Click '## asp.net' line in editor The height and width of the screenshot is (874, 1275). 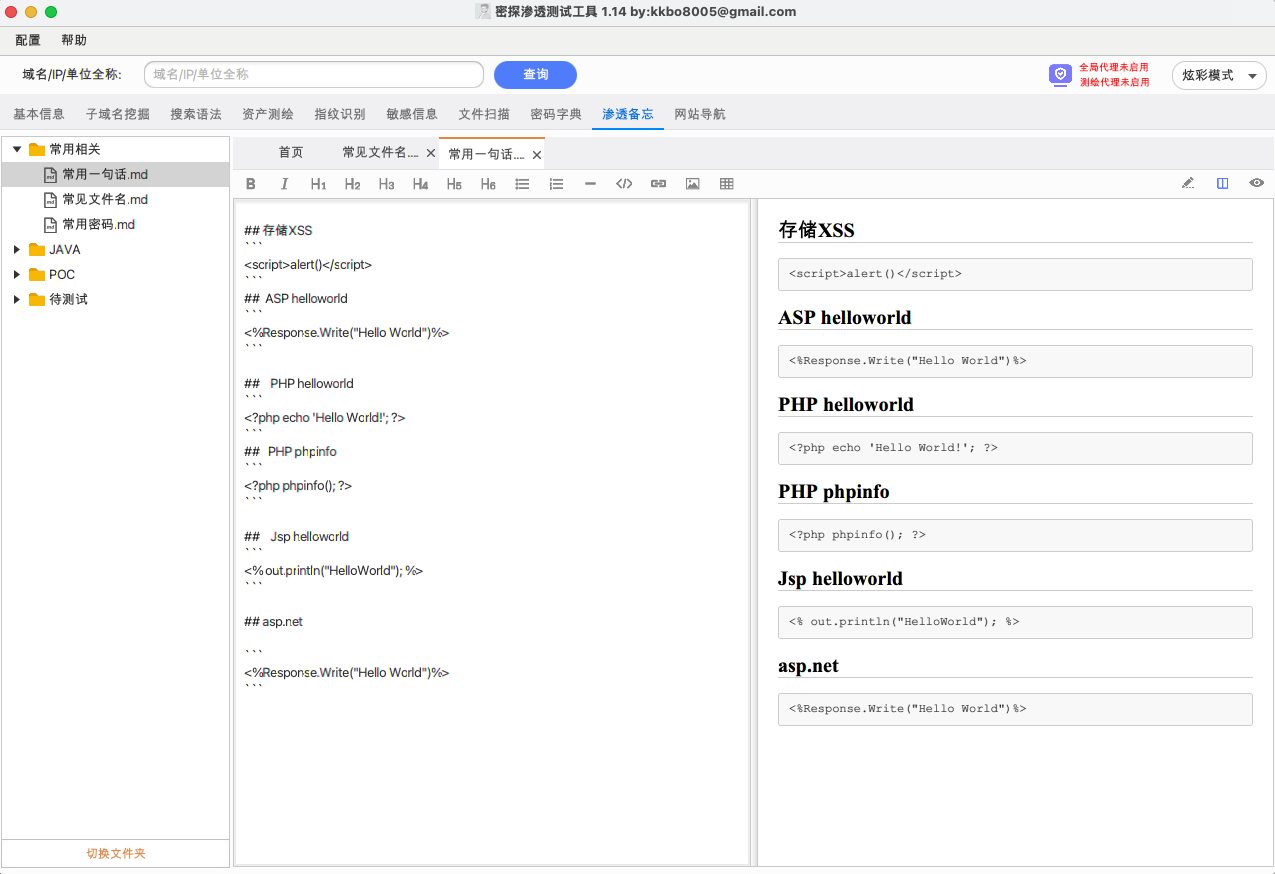tap(273, 622)
